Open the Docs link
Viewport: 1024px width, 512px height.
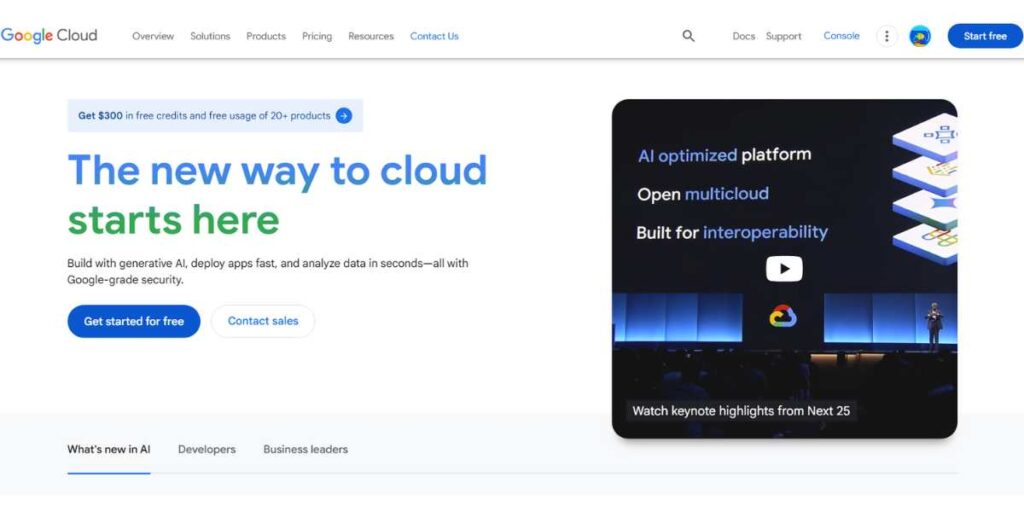coord(743,36)
